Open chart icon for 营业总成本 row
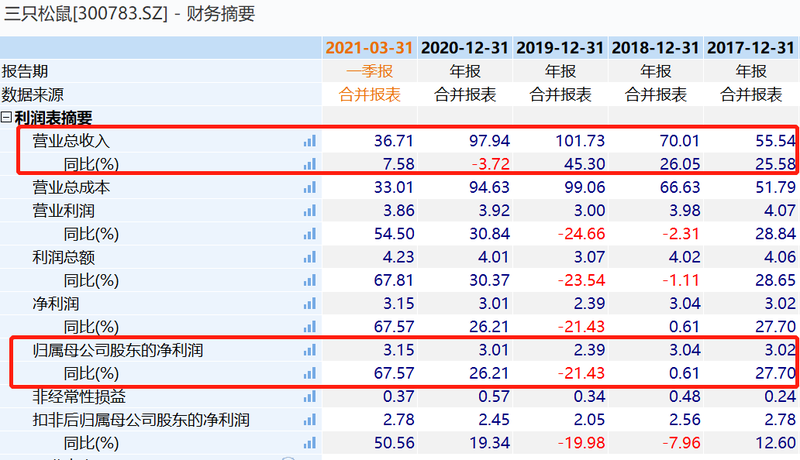This screenshot has width=800, height=460. [310, 188]
